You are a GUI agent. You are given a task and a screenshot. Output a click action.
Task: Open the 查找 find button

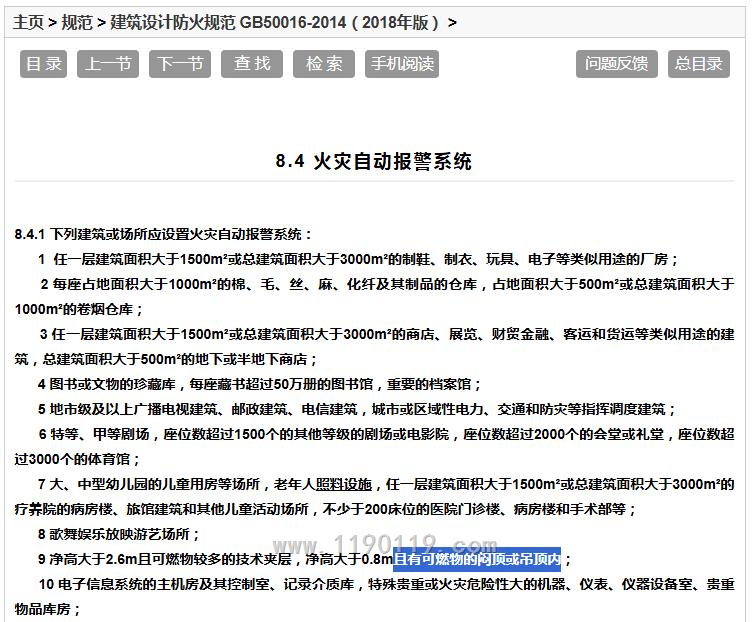click(x=252, y=64)
